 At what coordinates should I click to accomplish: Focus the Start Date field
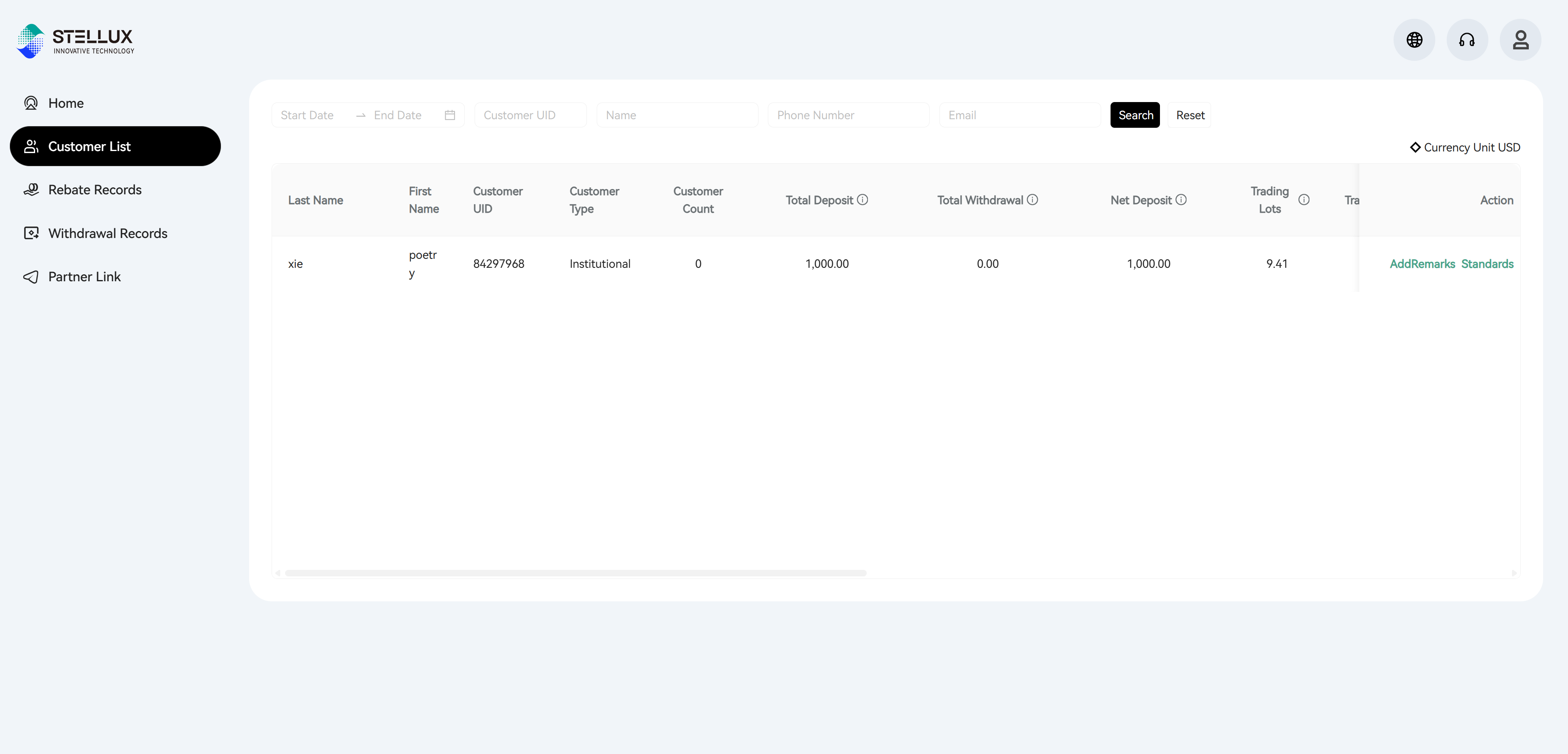[x=314, y=115]
